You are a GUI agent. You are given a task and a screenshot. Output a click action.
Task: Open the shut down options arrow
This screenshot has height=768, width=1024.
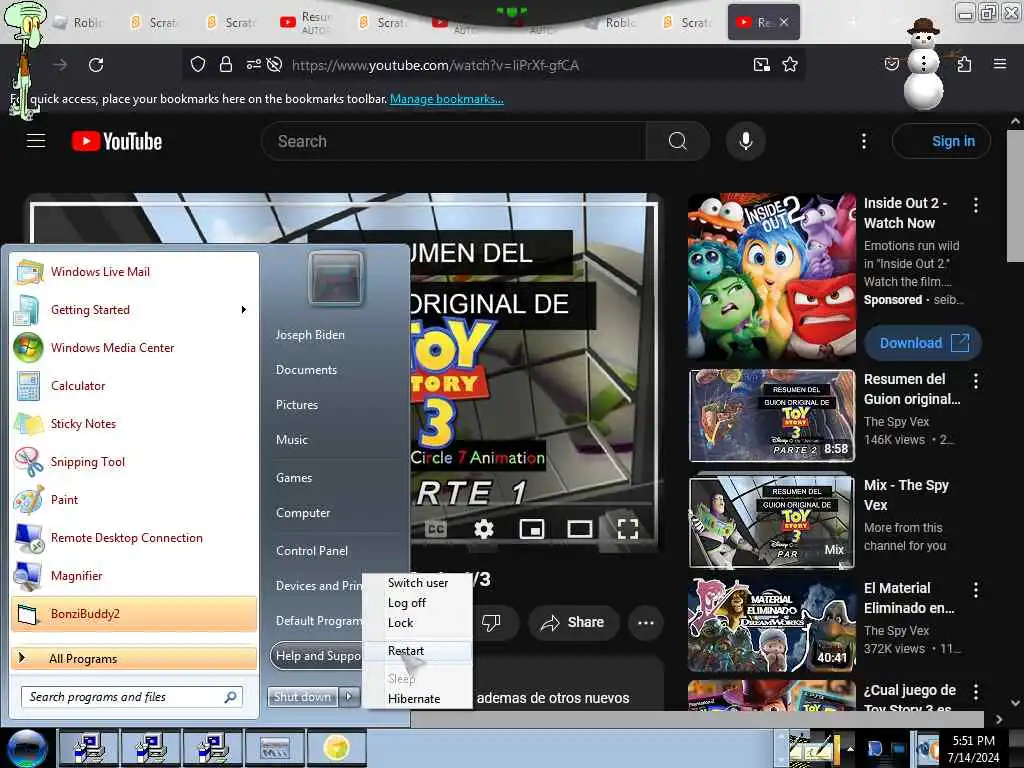[x=349, y=697]
